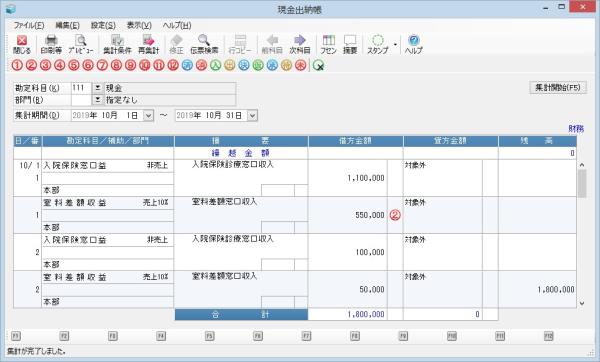Go to 次科目 next account

(300, 44)
